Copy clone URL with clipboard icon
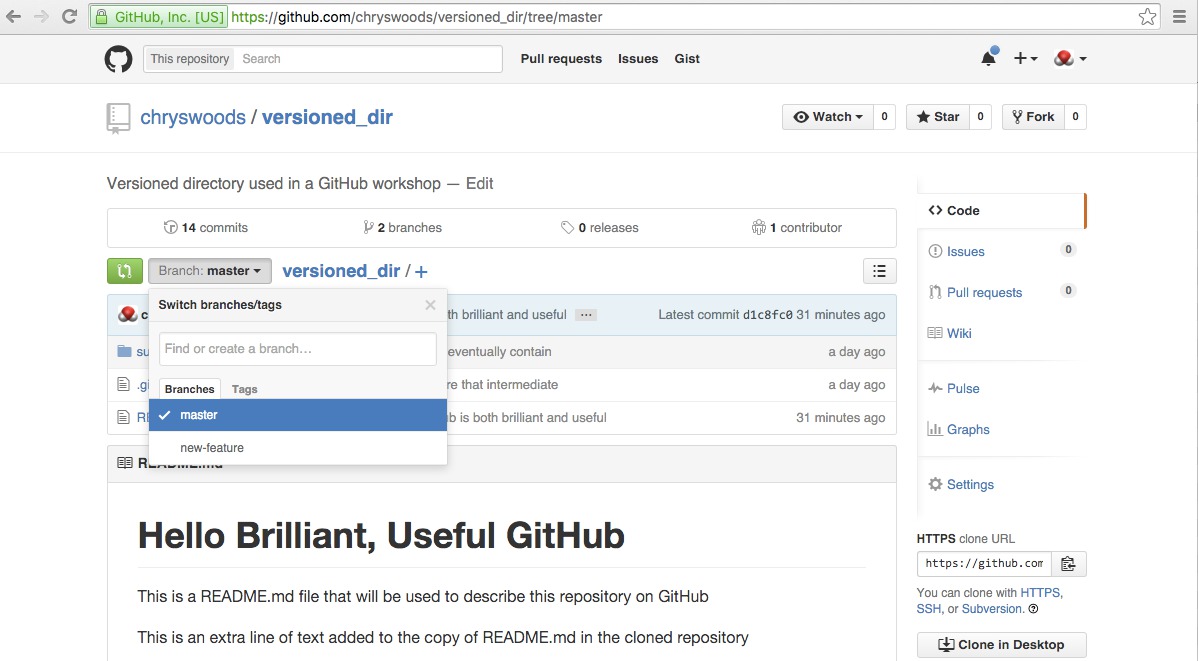The width and height of the screenshot is (1198, 661). (x=1068, y=564)
